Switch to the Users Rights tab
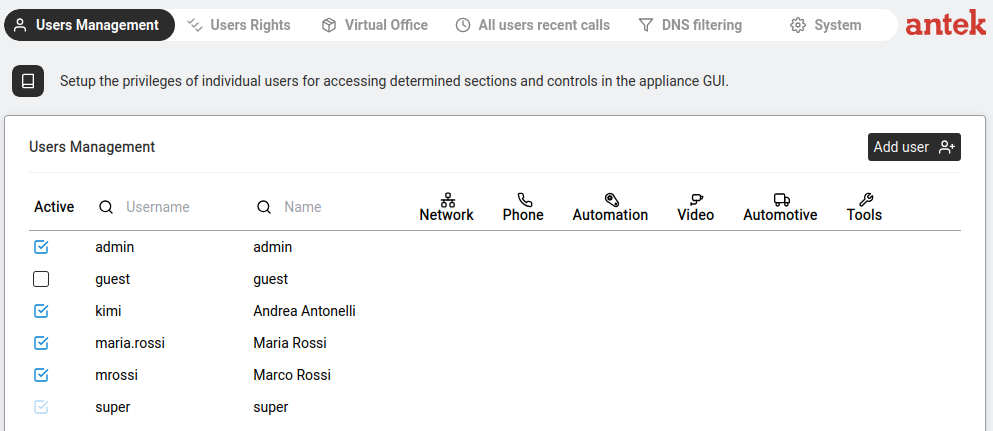This screenshot has width=993, height=431. point(239,25)
